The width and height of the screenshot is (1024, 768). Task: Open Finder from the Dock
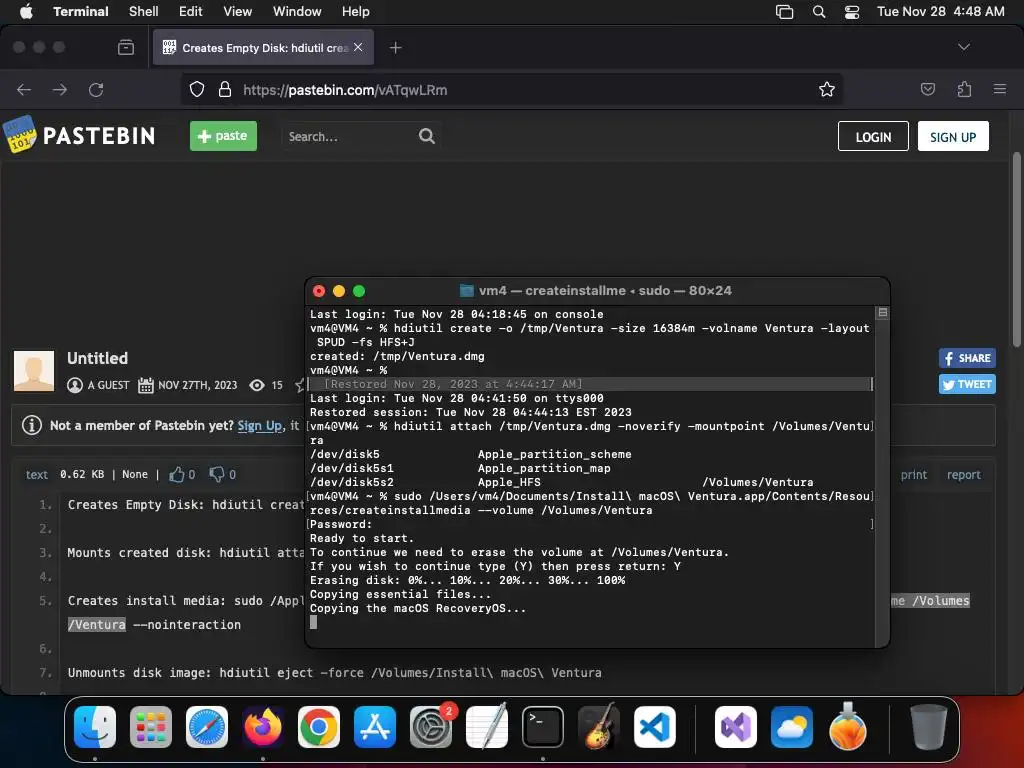[x=95, y=726]
